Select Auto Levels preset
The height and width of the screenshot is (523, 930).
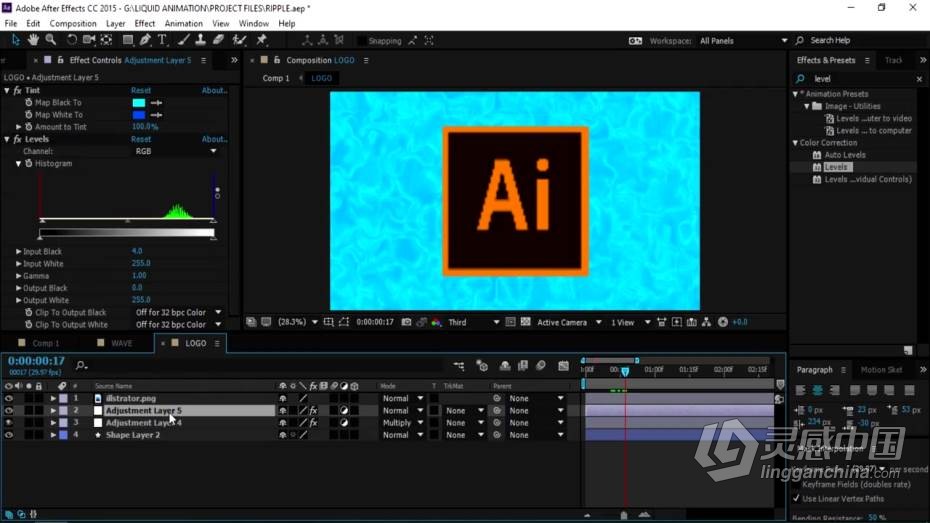[x=845, y=155]
